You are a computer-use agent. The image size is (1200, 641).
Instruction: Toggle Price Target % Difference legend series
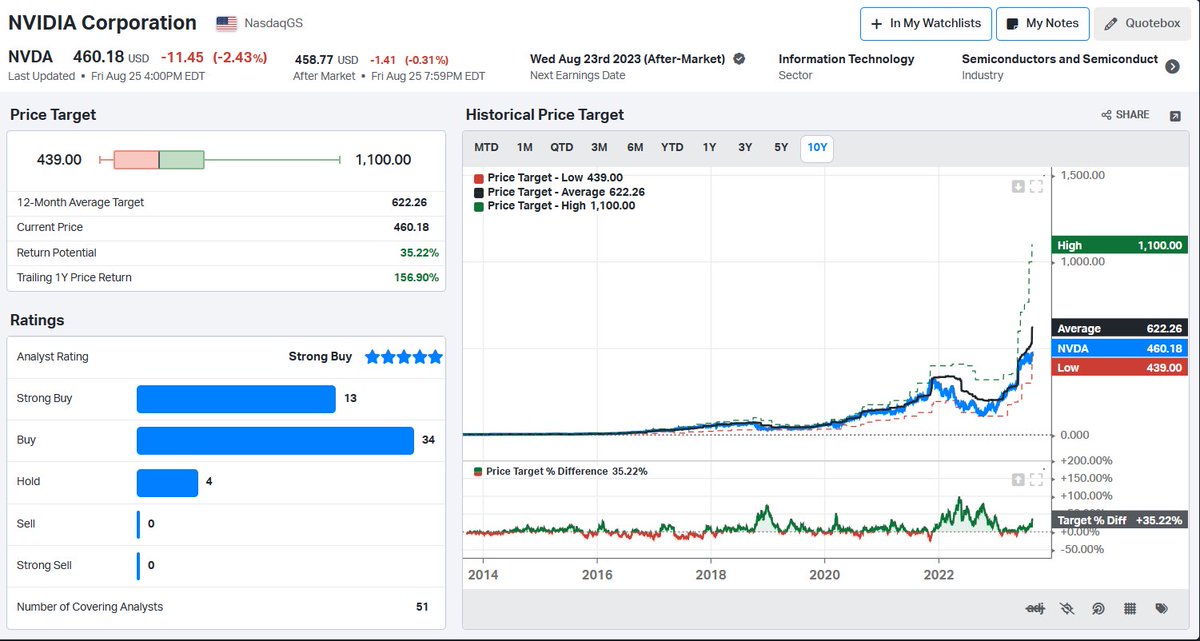pyautogui.click(x=560, y=471)
